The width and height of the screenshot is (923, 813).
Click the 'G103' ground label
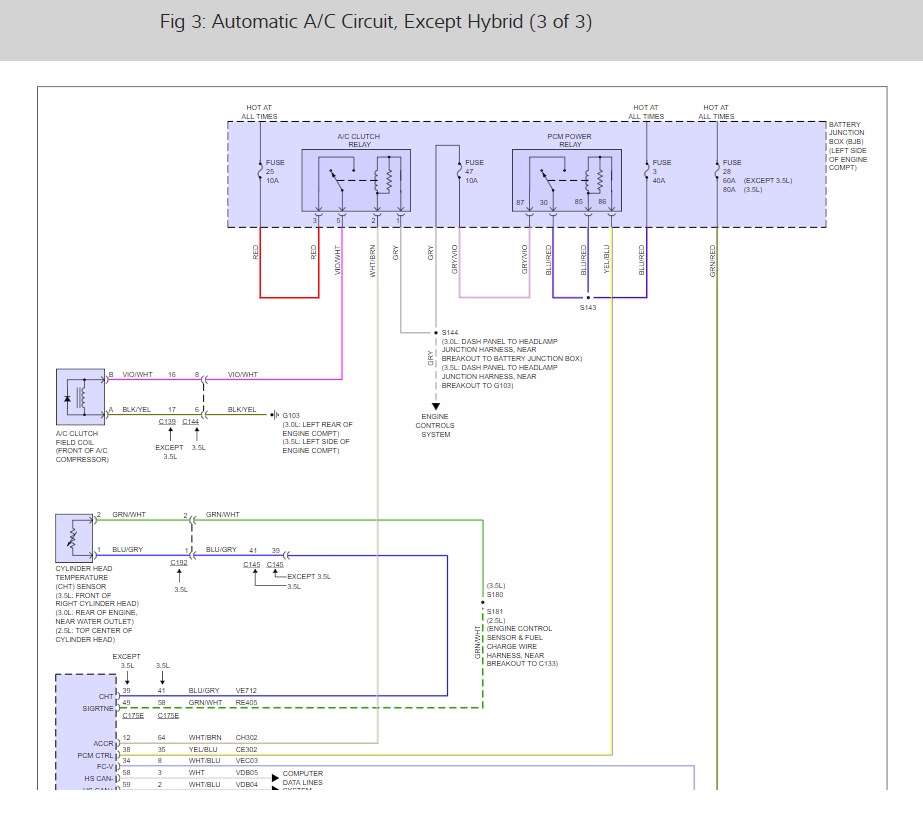pos(291,415)
